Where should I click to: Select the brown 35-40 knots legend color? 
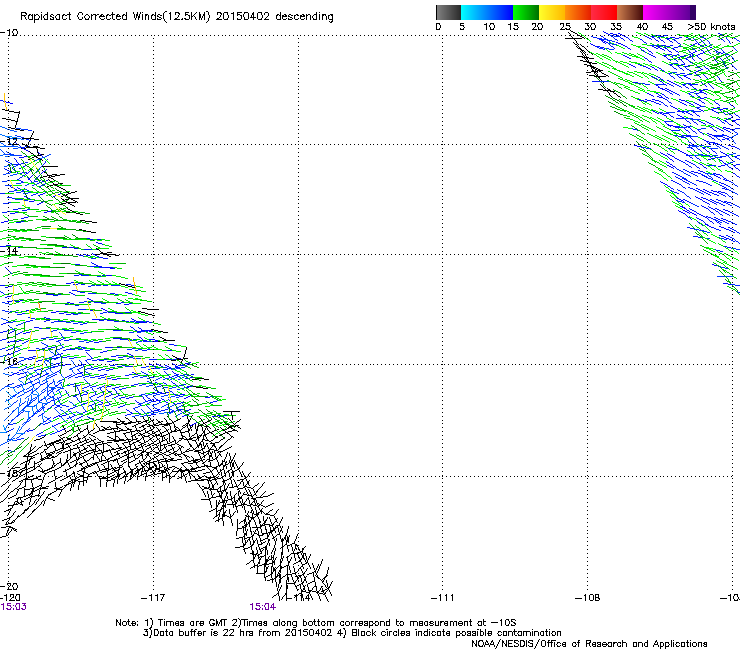coord(630,12)
